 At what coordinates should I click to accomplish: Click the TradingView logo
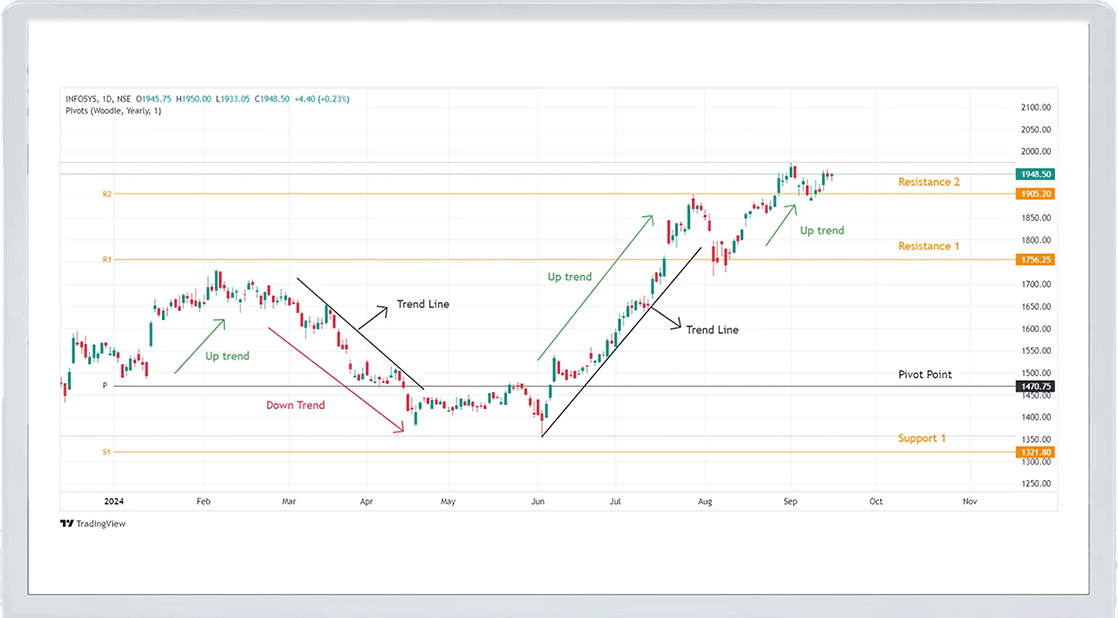tap(93, 523)
